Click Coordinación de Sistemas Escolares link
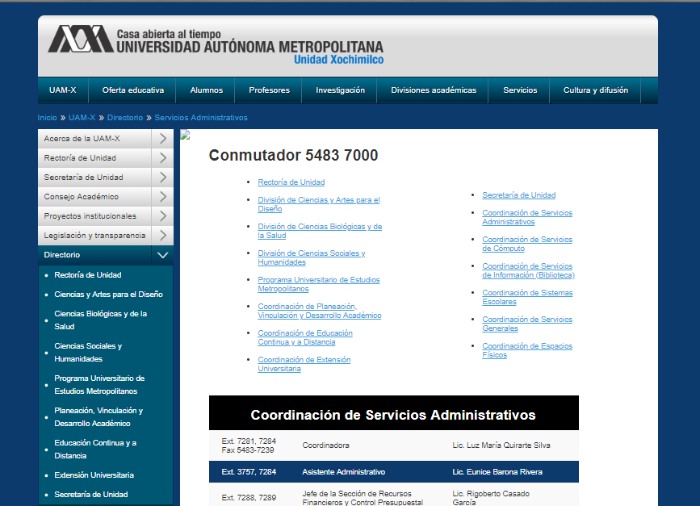Screen dimensions: 700x506 click(x=527, y=297)
